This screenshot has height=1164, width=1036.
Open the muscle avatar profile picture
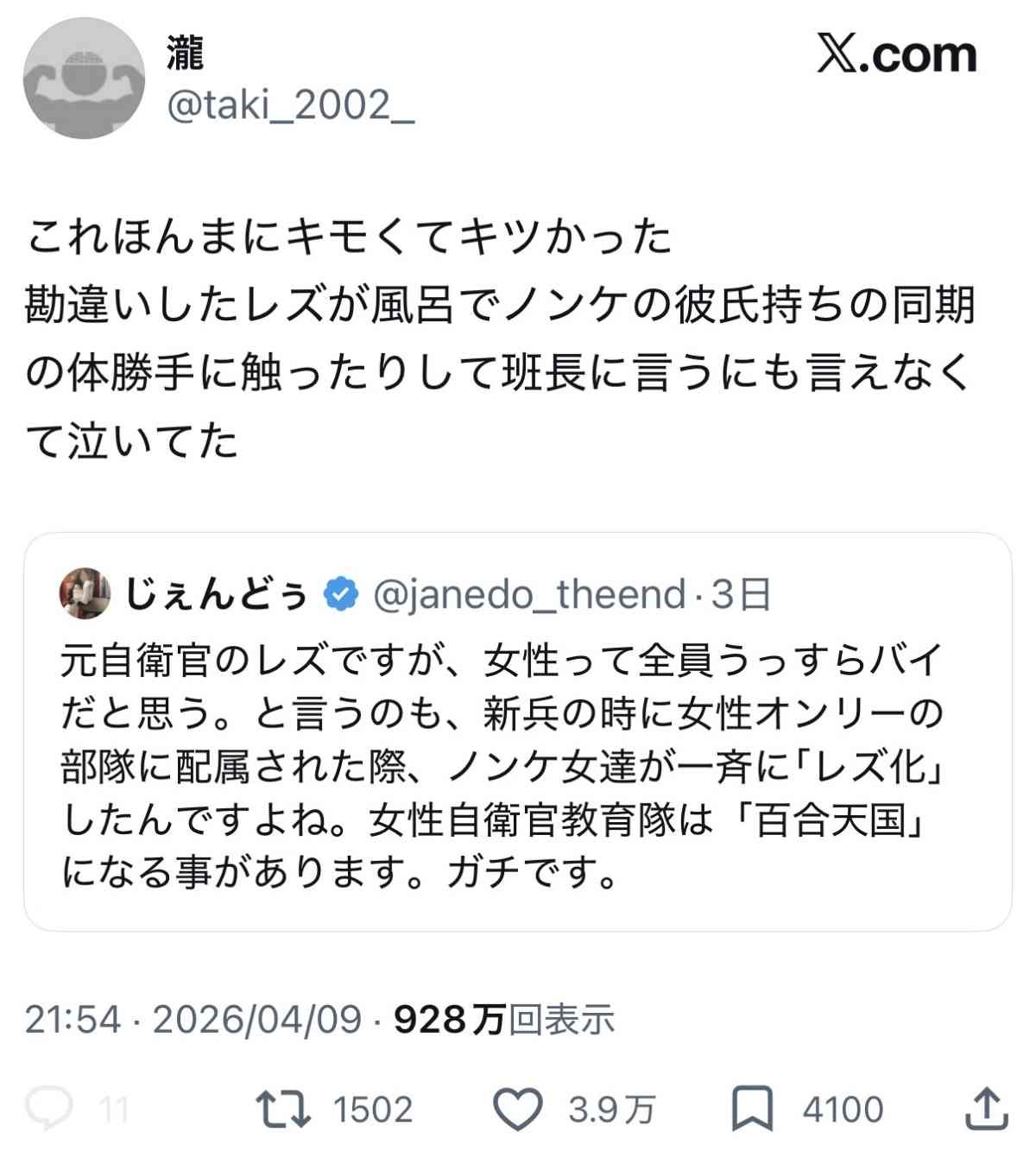pyautogui.click(x=84, y=79)
